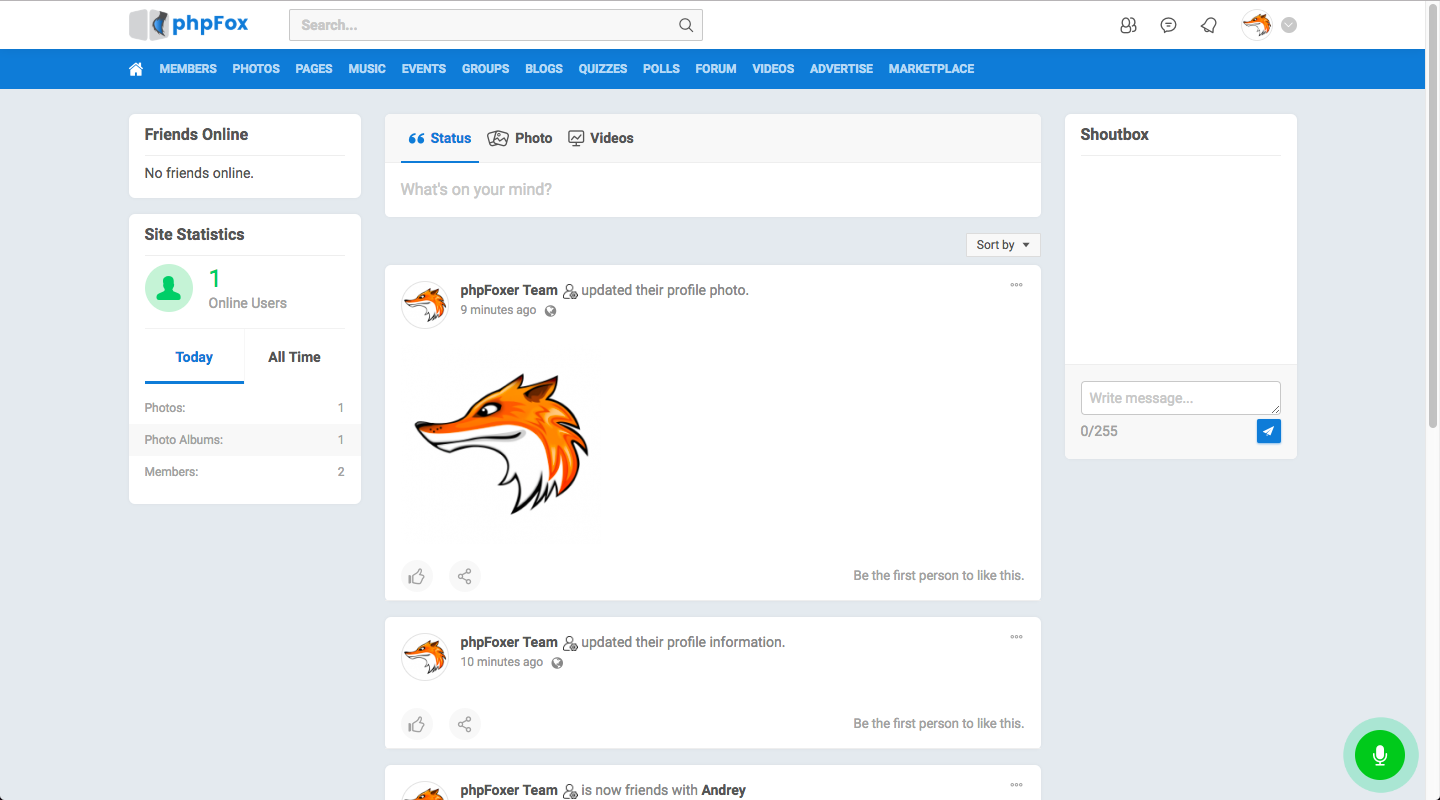Image resolution: width=1440 pixels, height=800 pixels.
Task: Open the messages chat bubble icon
Action: tap(1168, 25)
